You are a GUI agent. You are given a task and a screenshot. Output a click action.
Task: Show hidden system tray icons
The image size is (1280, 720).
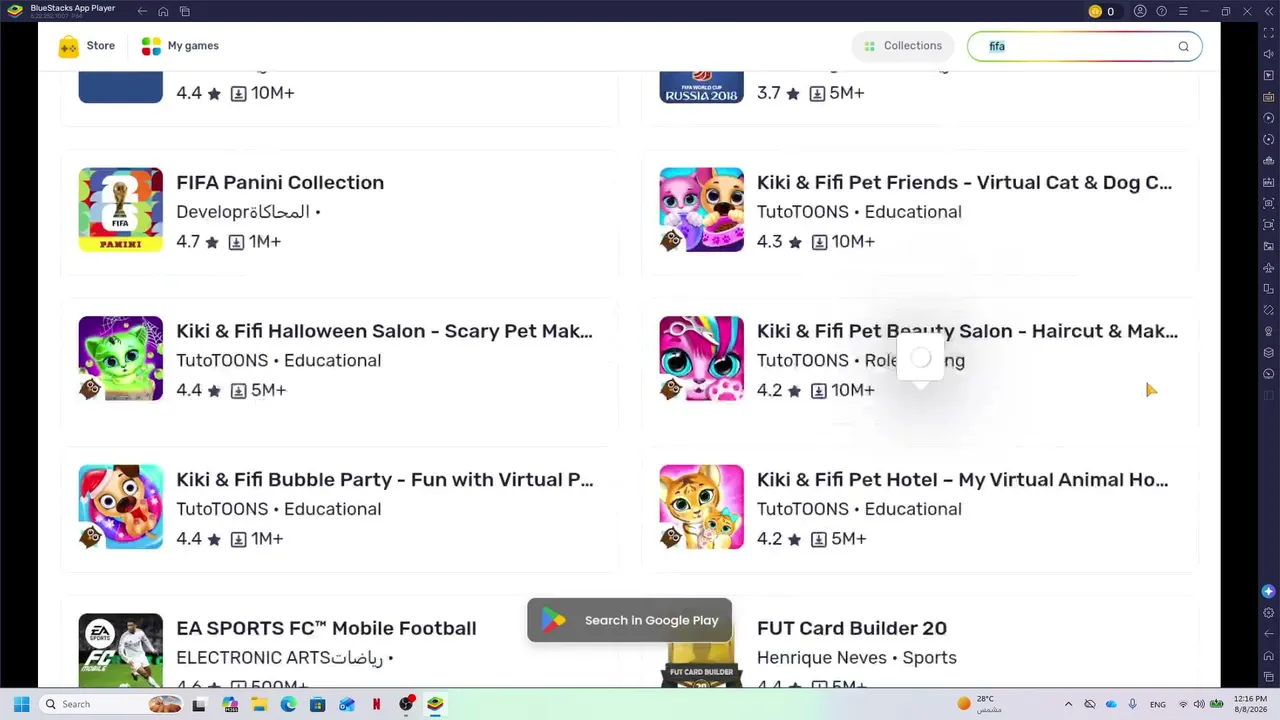pyautogui.click(x=1068, y=704)
